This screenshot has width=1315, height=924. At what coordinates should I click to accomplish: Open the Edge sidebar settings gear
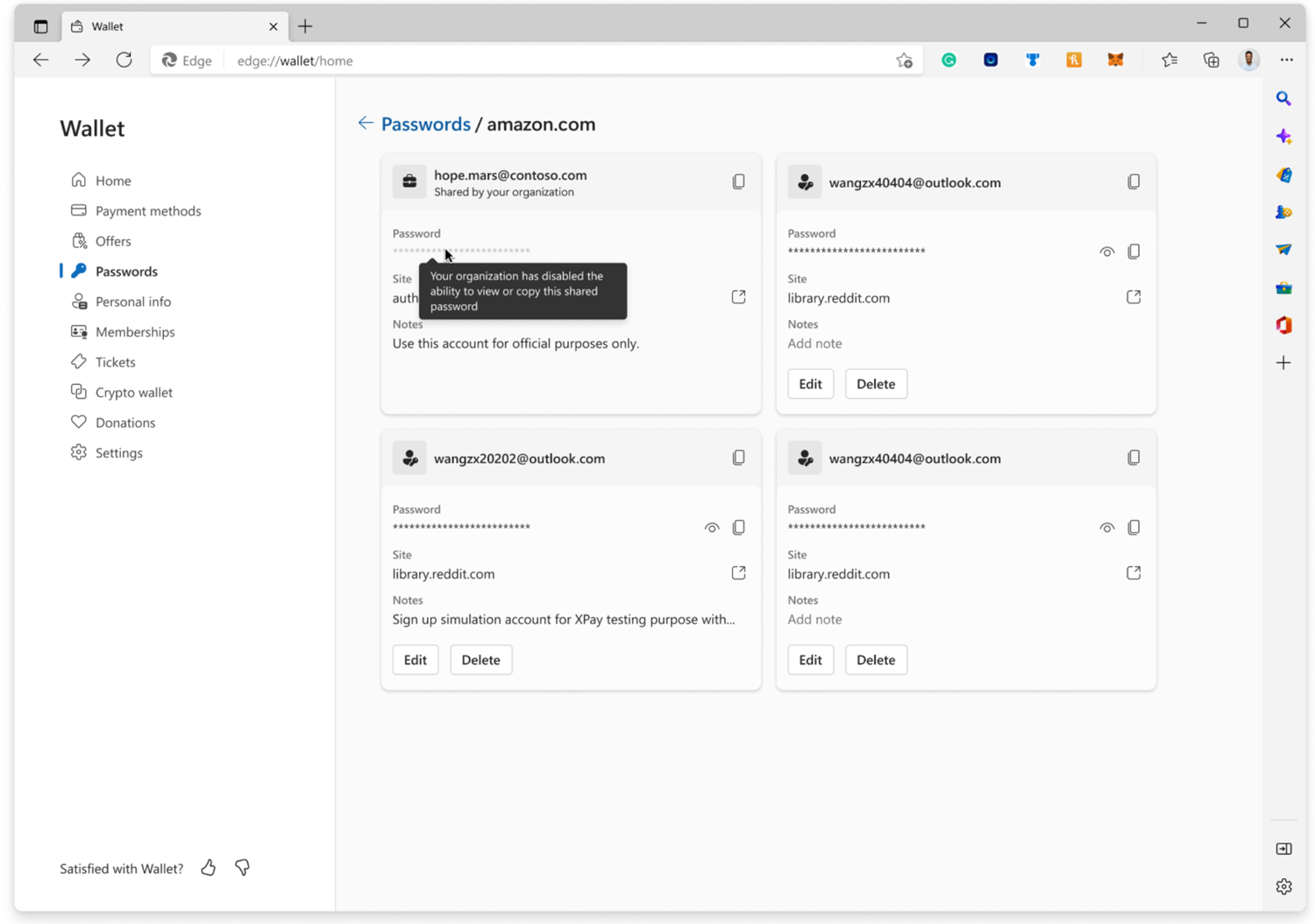(1283, 886)
